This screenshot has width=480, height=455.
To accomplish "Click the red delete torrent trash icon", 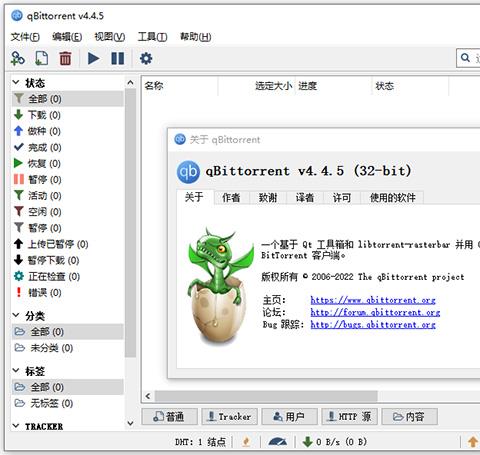I will [65, 58].
